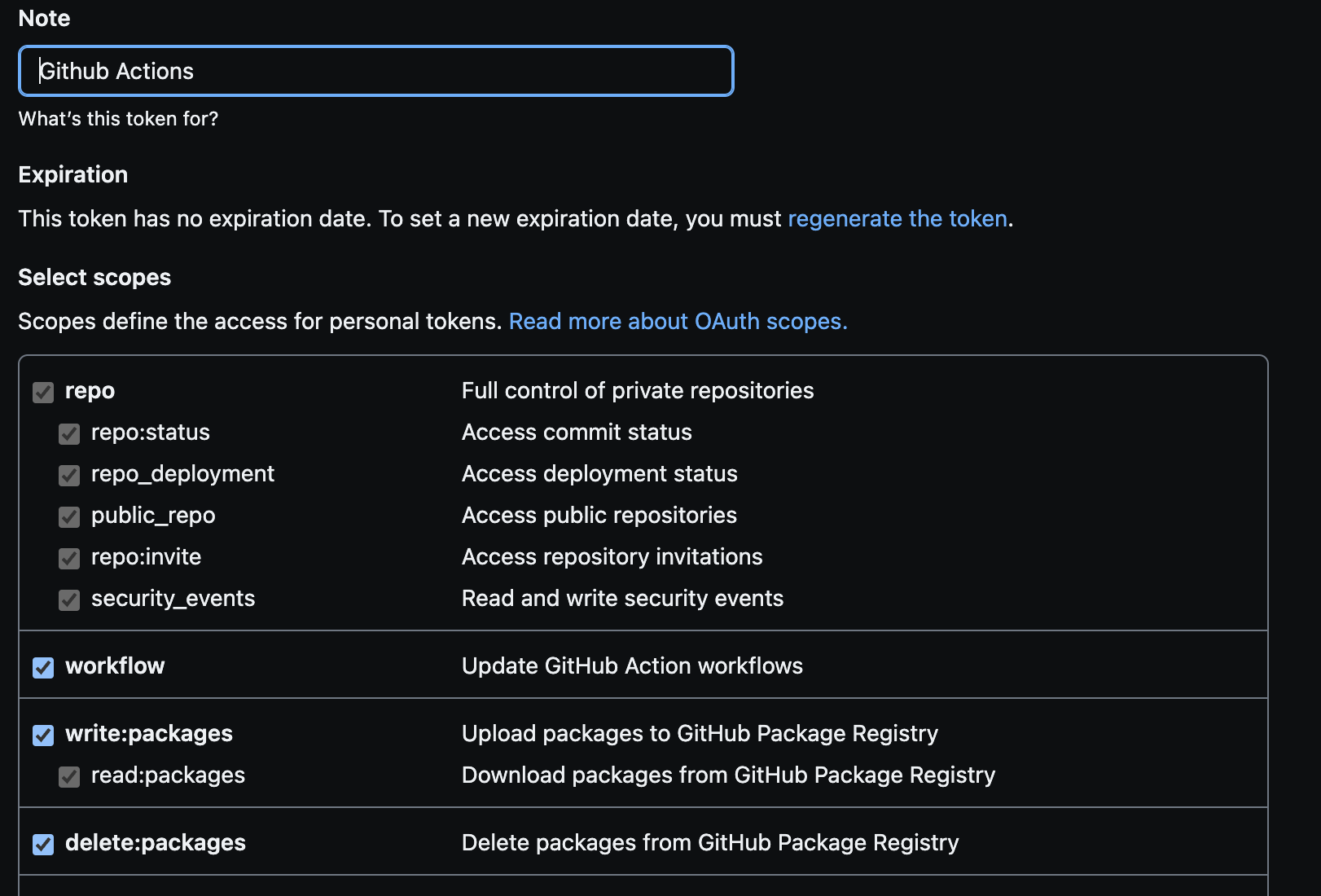The height and width of the screenshot is (896, 1321).
Task: Click 'Access commit status' description
Action: click(577, 432)
